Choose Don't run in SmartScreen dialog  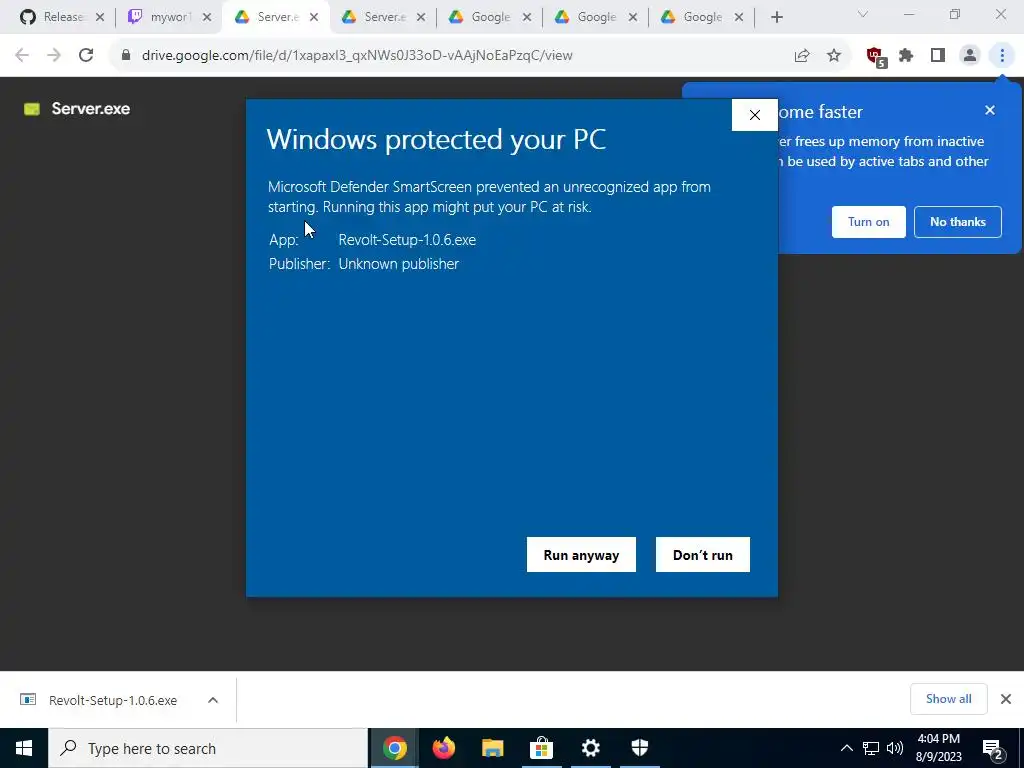[x=702, y=554]
